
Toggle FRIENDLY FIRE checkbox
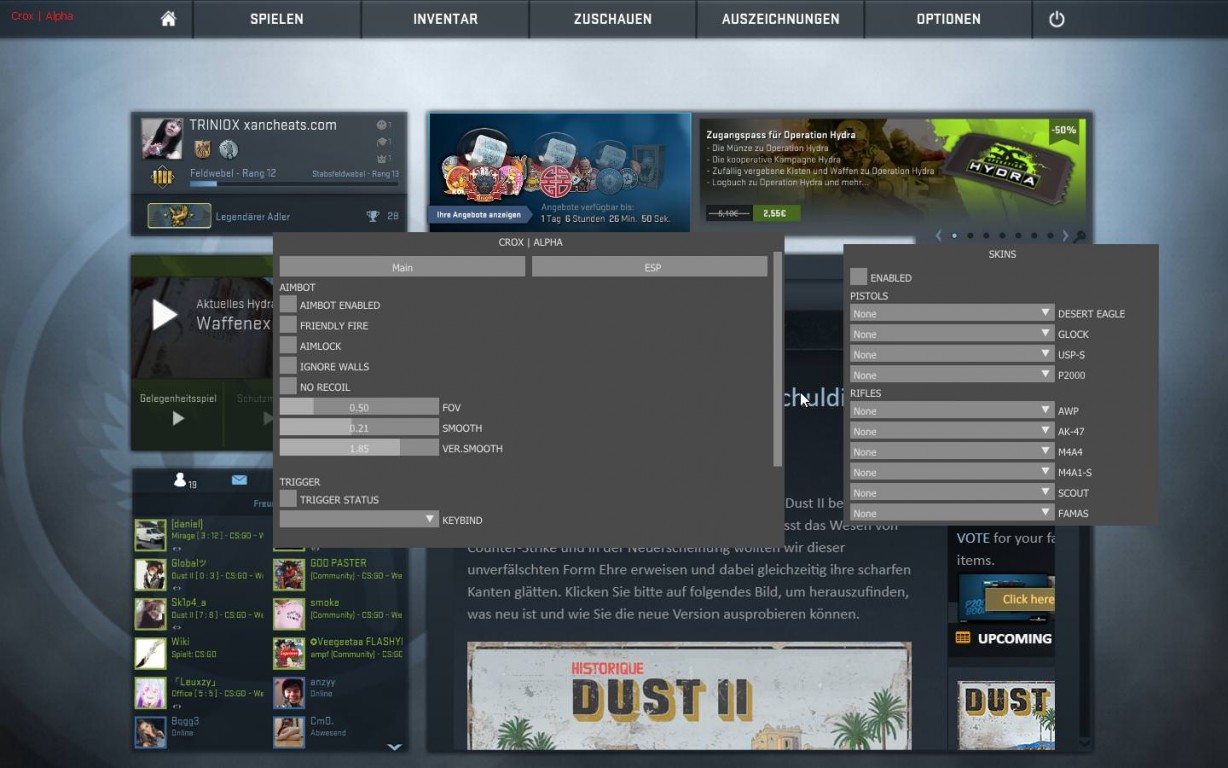[x=288, y=325]
